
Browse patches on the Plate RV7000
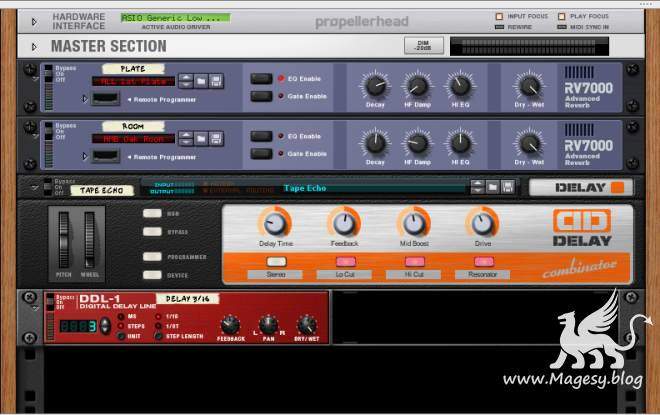[201, 81]
